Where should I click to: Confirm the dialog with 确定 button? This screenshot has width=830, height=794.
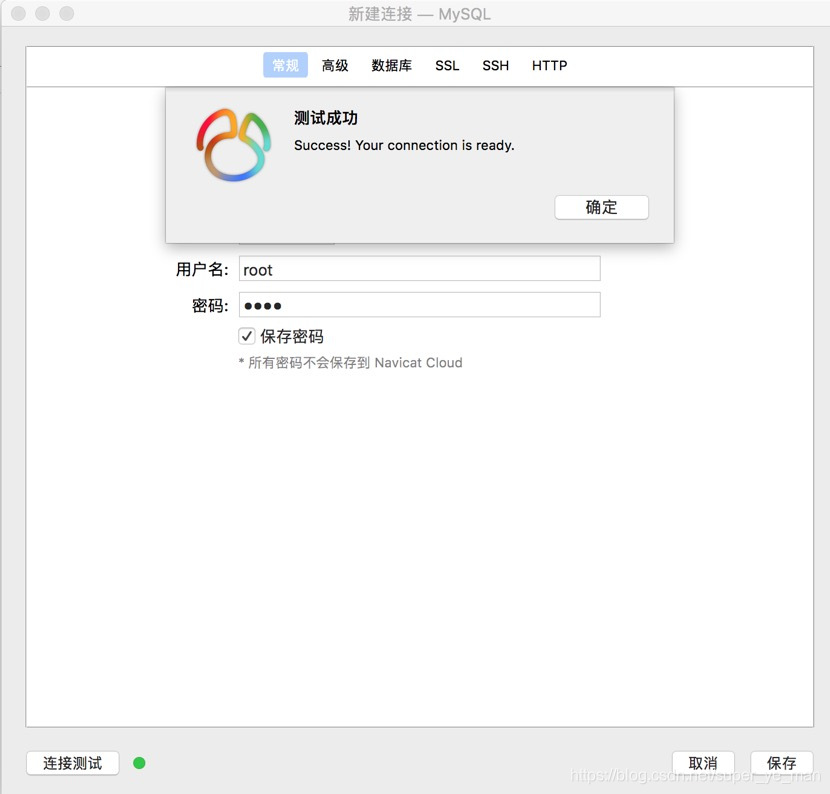601,207
